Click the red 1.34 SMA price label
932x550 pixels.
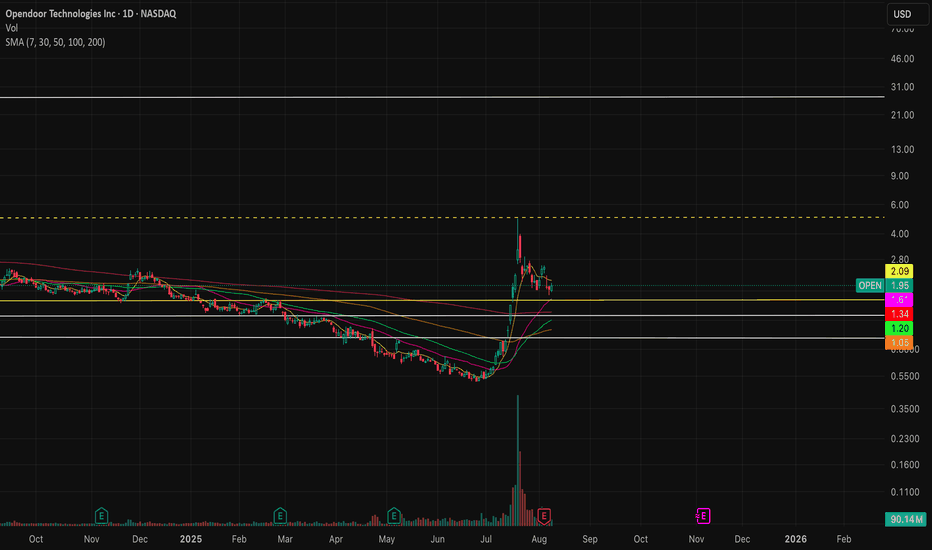click(899, 314)
